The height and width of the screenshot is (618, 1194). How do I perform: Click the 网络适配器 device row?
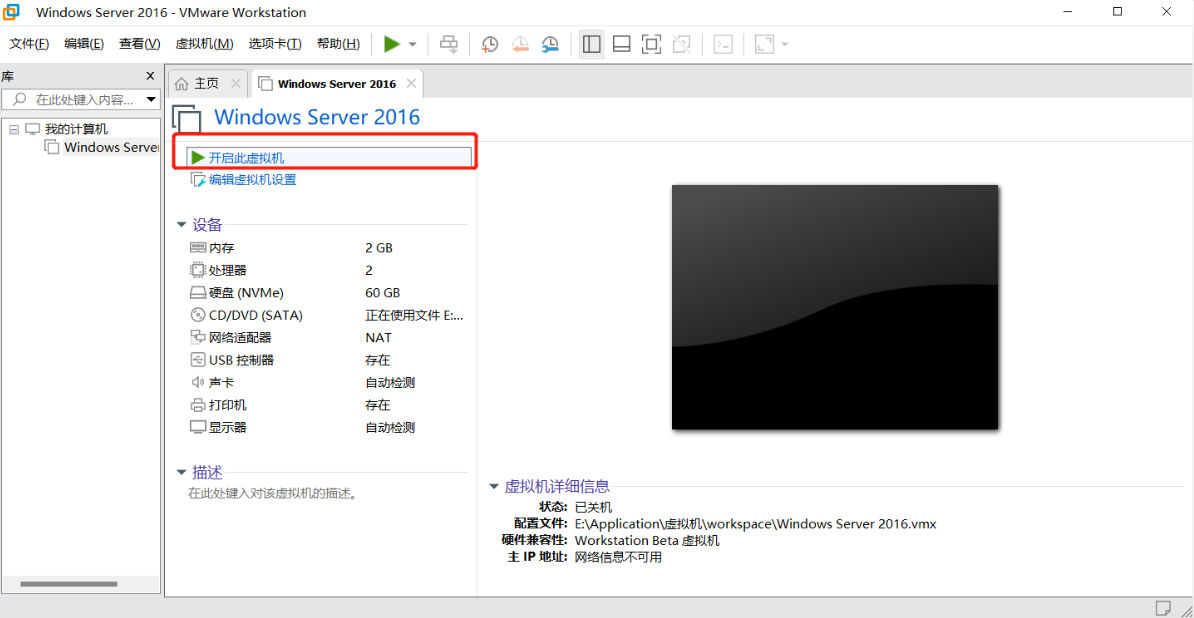(327, 337)
